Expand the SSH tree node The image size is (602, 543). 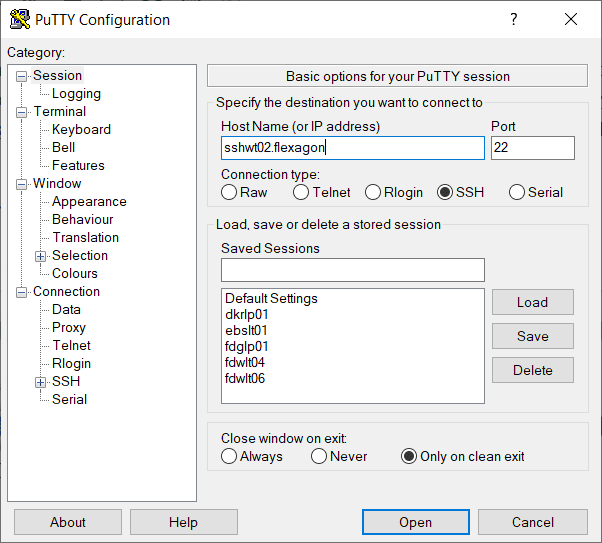(x=40, y=382)
